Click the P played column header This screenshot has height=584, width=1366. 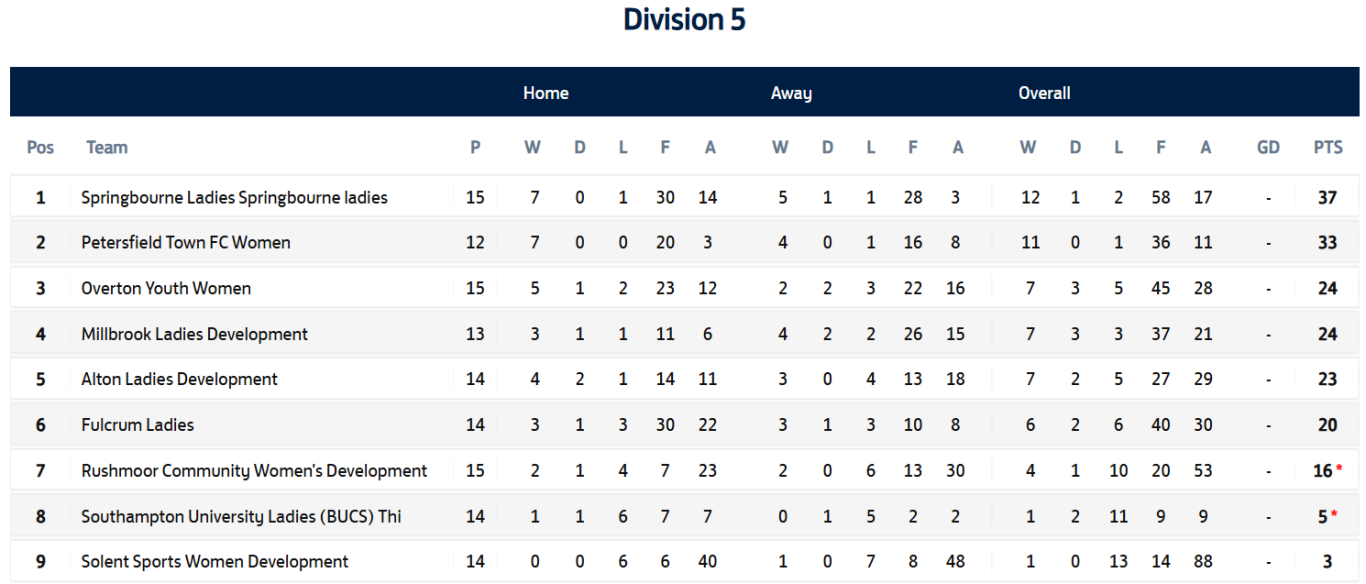pyautogui.click(x=475, y=147)
